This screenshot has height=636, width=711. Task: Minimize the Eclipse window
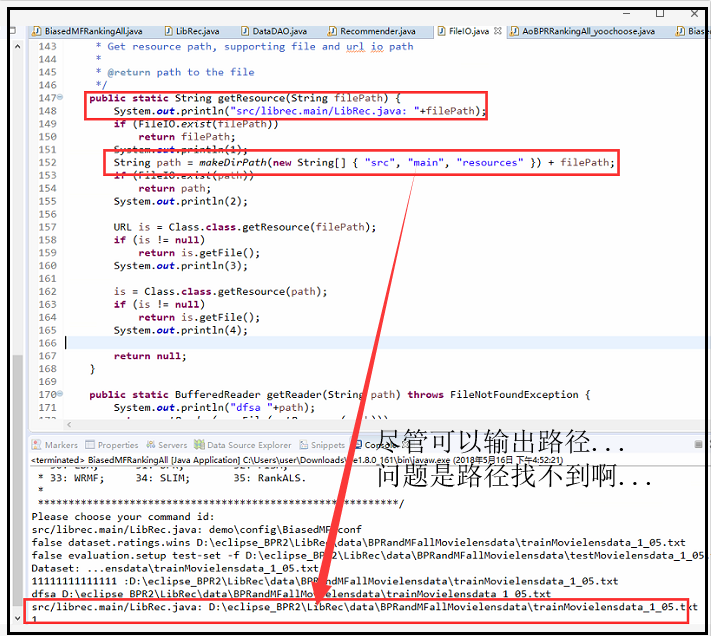click(627, 14)
